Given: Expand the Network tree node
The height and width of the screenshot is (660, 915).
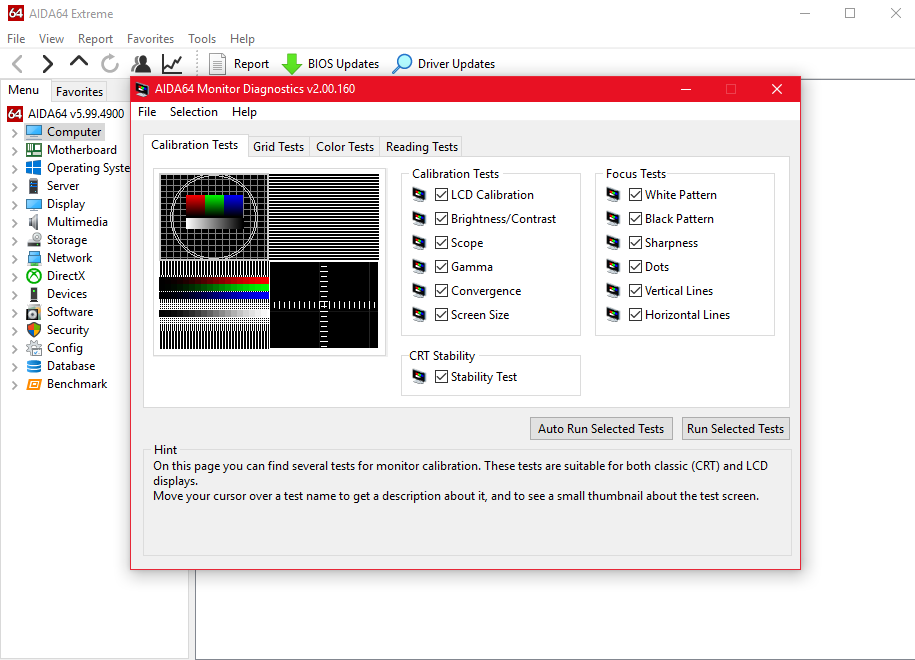Looking at the screenshot, I should click(x=15, y=259).
